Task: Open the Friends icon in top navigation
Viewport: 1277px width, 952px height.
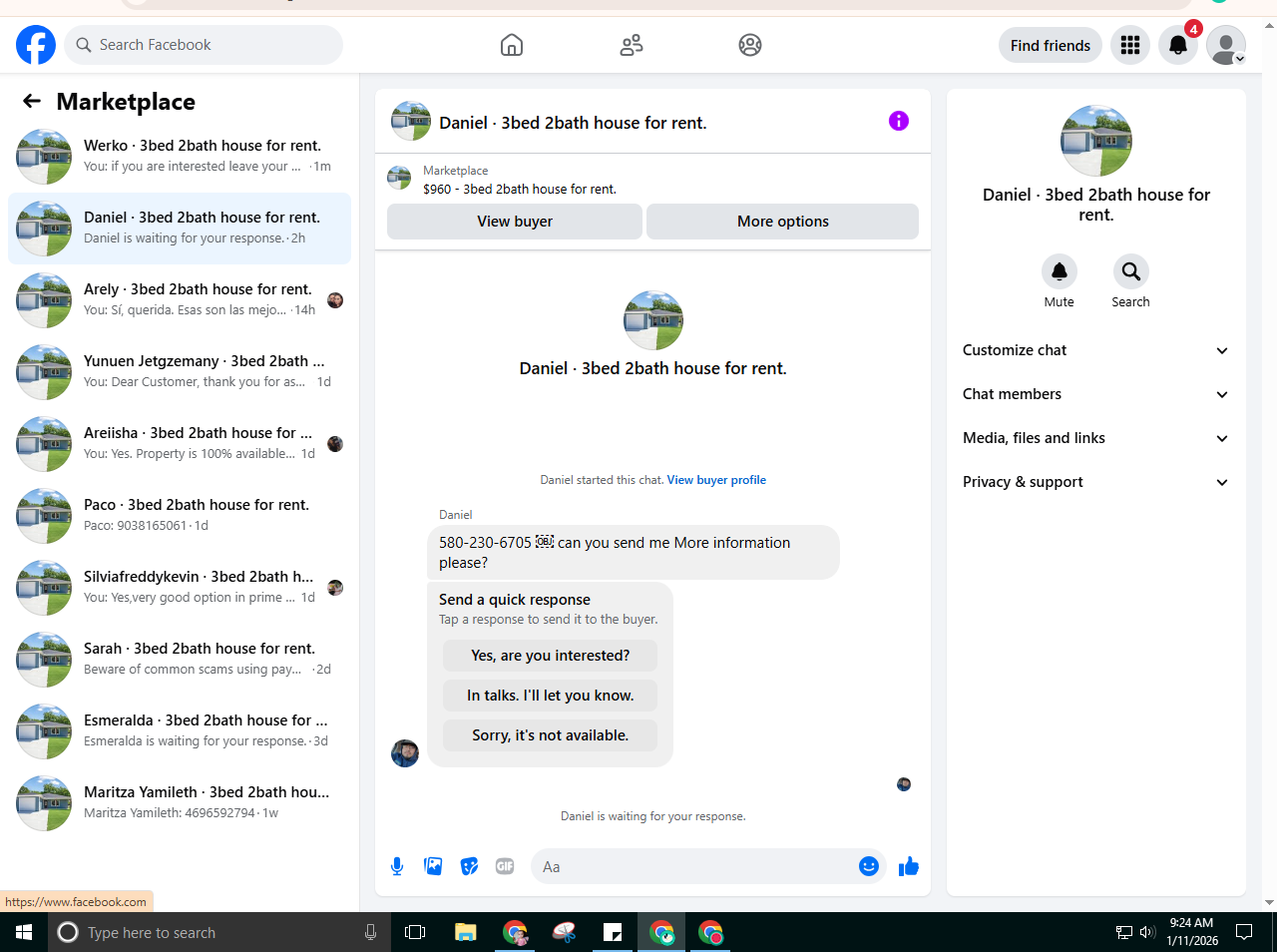Action: click(x=632, y=45)
